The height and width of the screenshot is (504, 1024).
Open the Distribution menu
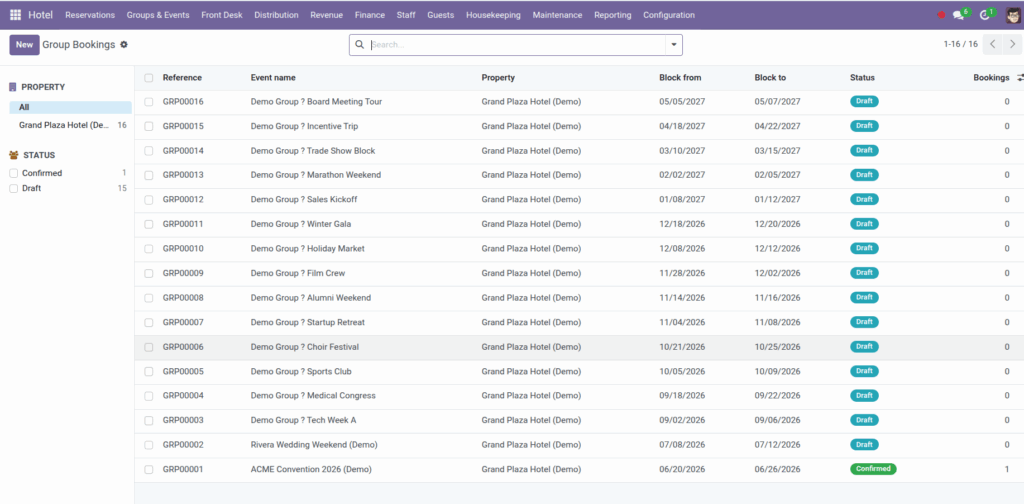point(276,15)
